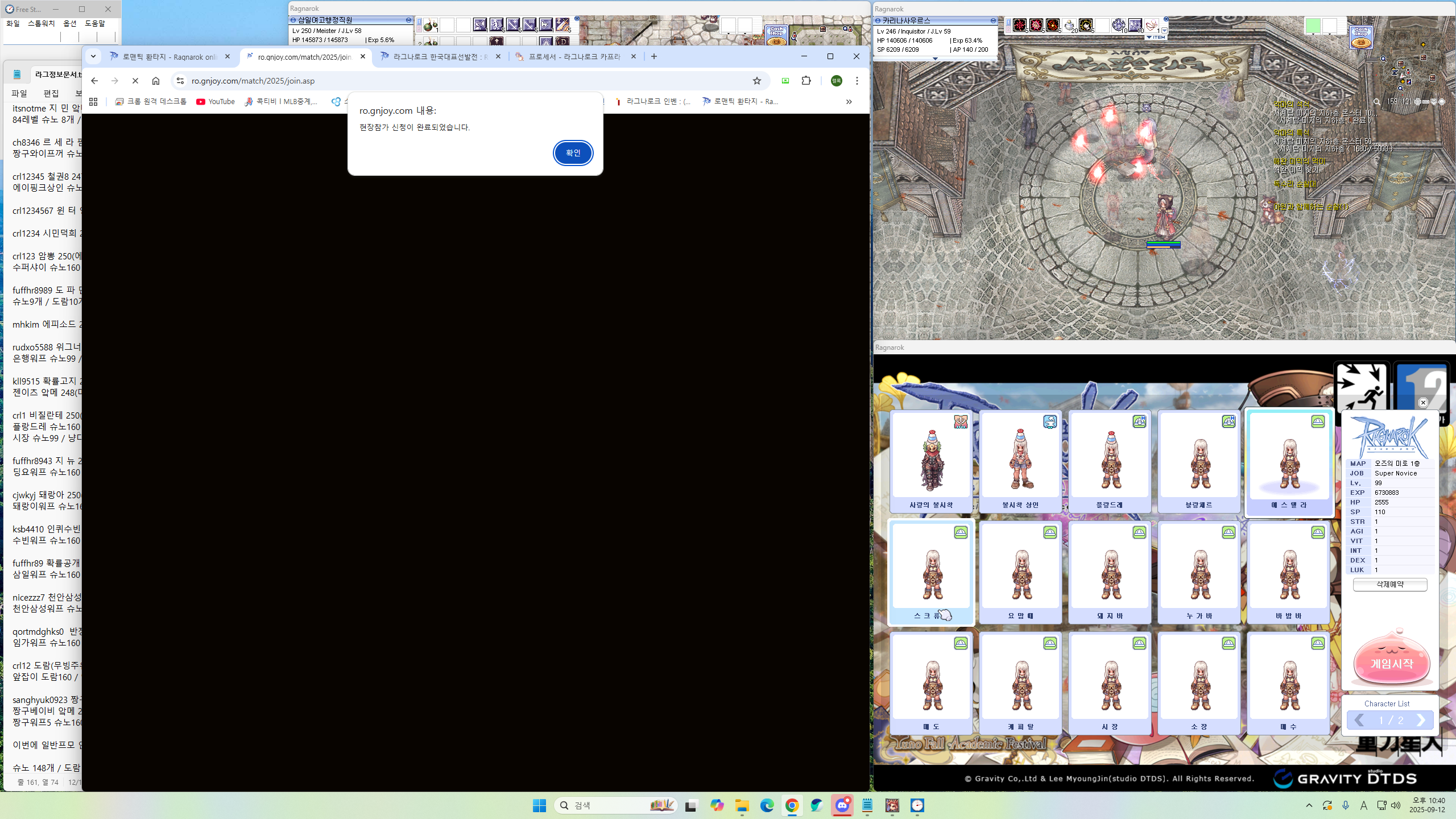Screen dimensions: 1456x819
Task: Open Cash Shop in Inquisitor window
Action: click(1361, 37)
